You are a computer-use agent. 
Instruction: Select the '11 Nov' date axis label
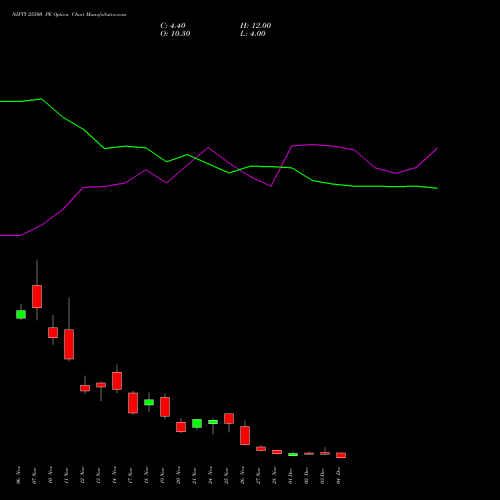[66, 475]
